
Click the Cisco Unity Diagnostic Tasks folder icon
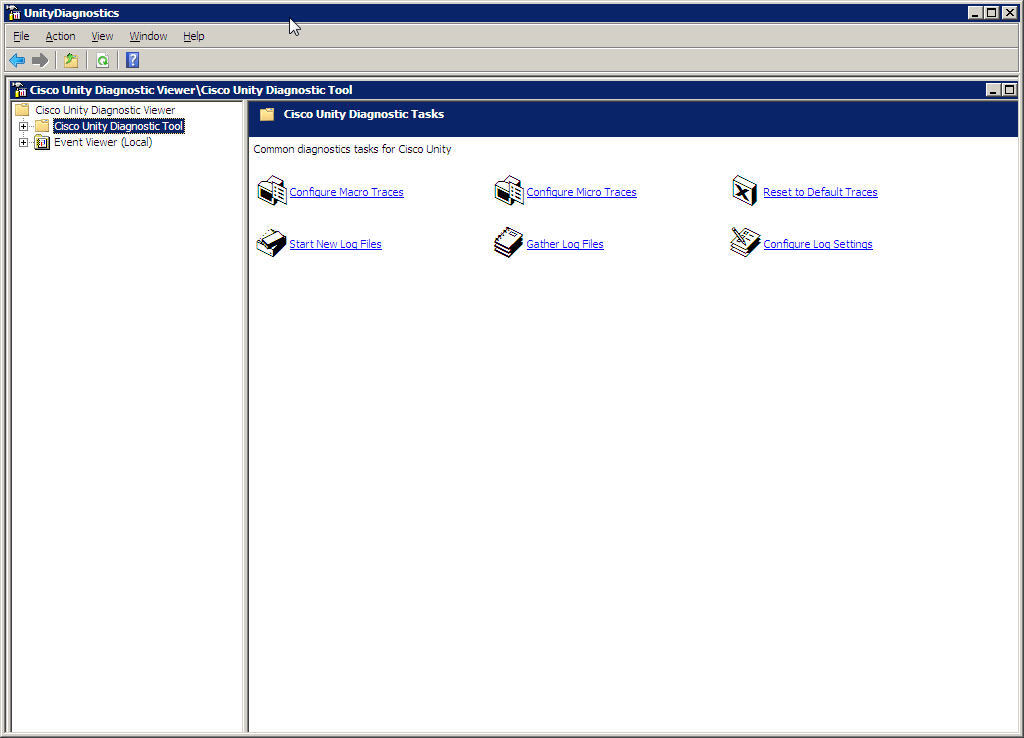point(266,114)
